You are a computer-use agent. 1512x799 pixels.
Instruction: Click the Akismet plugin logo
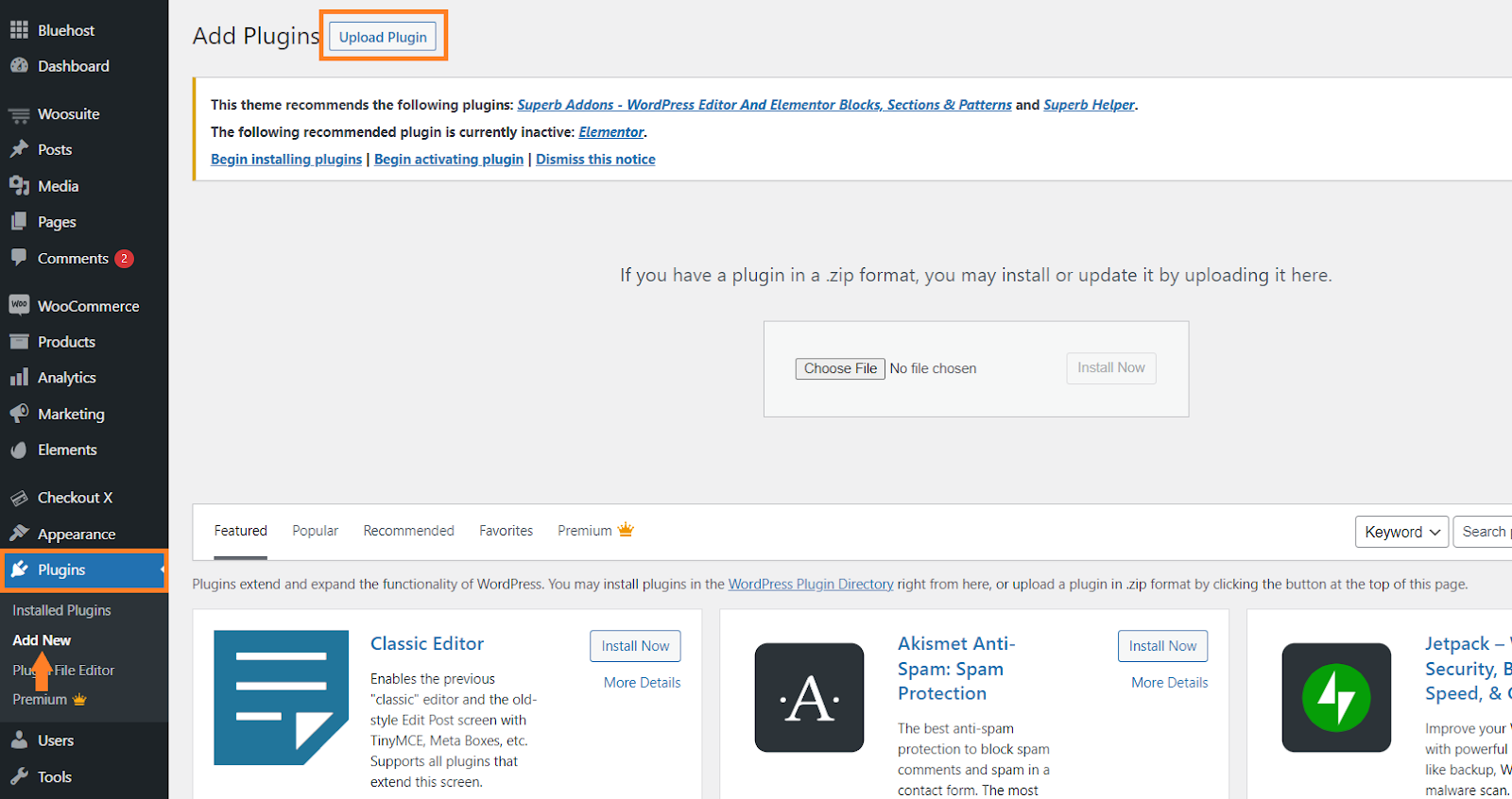pos(809,698)
